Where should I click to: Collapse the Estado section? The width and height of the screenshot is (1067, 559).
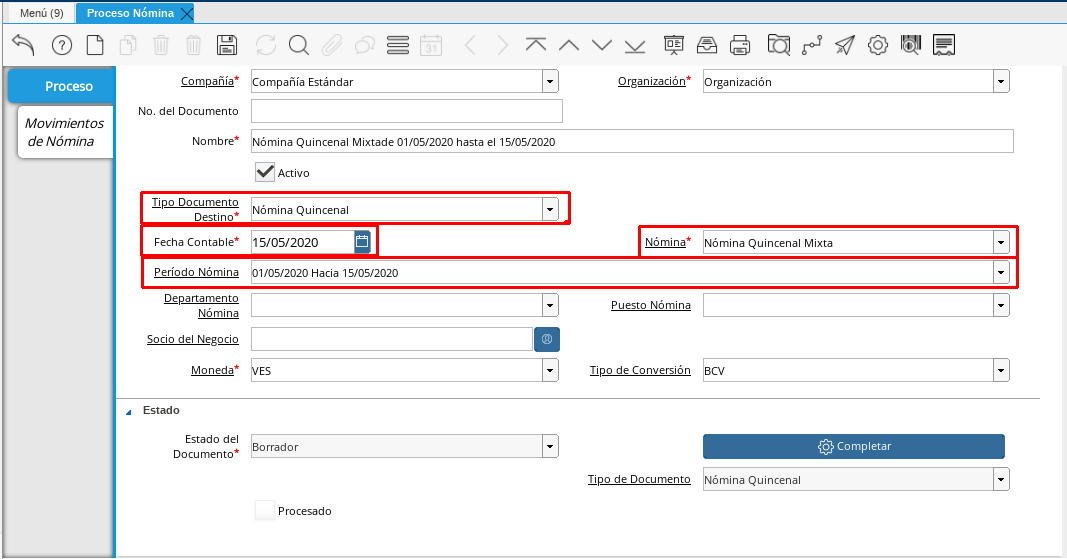click(129, 411)
